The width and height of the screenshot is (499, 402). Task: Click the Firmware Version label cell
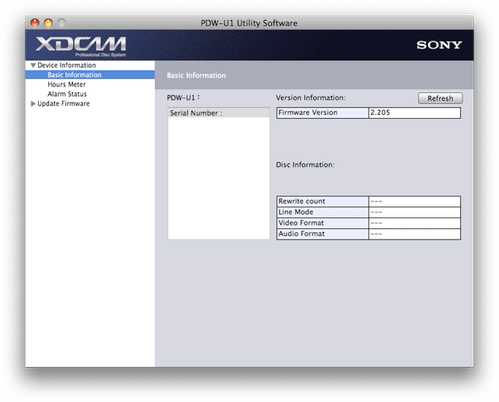pyautogui.click(x=322, y=113)
